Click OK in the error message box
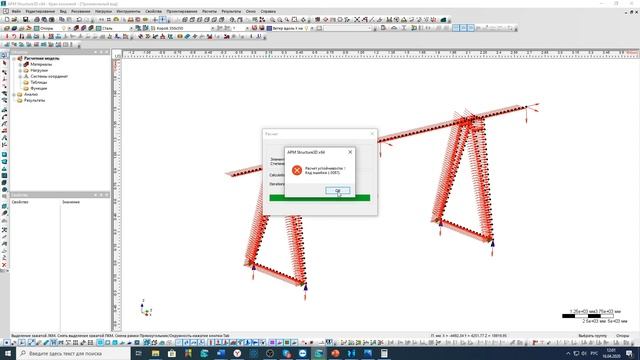Viewport: 640px width, 360px height. [338, 191]
